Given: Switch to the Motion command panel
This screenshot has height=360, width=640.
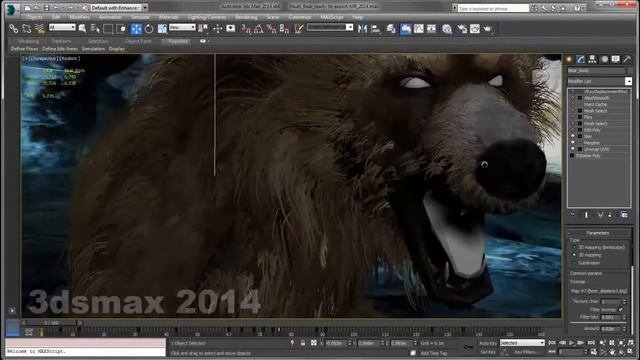Looking at the screenshot, I should [x=604, y=60].
